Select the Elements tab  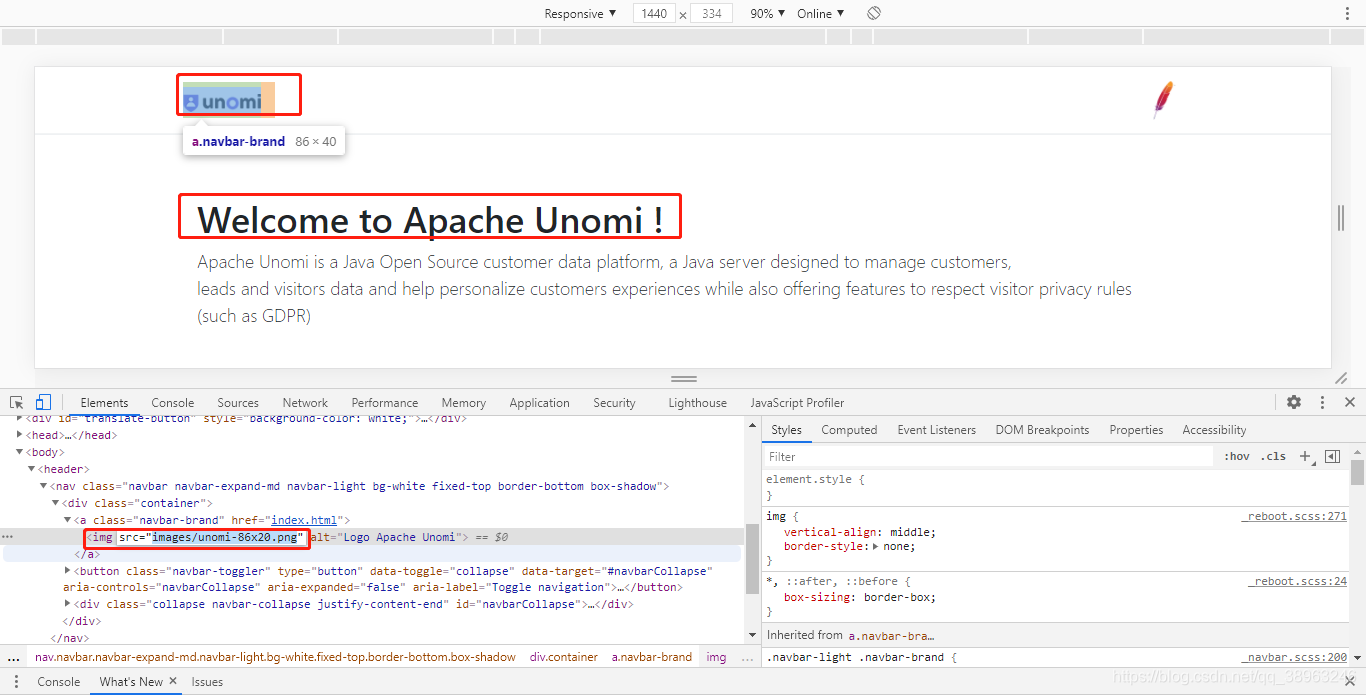pyautogui.click(x=104, y=402)
